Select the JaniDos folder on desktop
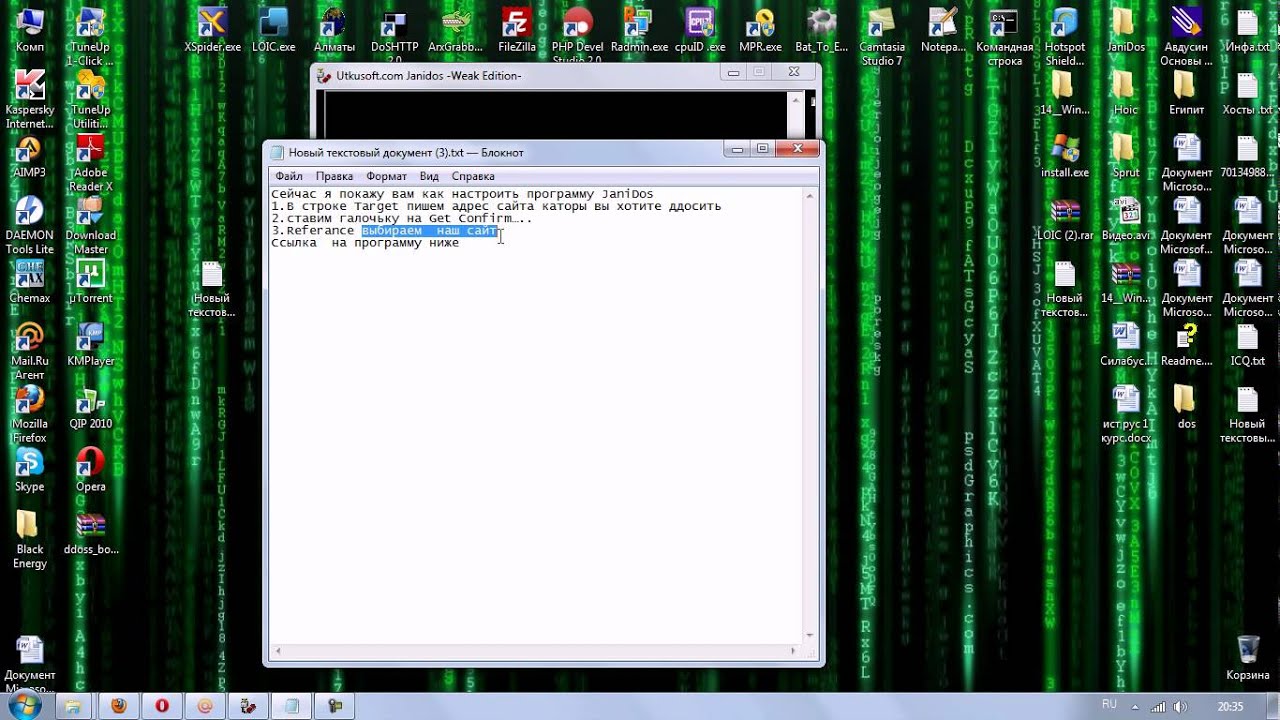This screenshot has width=1280, height=720. [x=1126, y=30]
